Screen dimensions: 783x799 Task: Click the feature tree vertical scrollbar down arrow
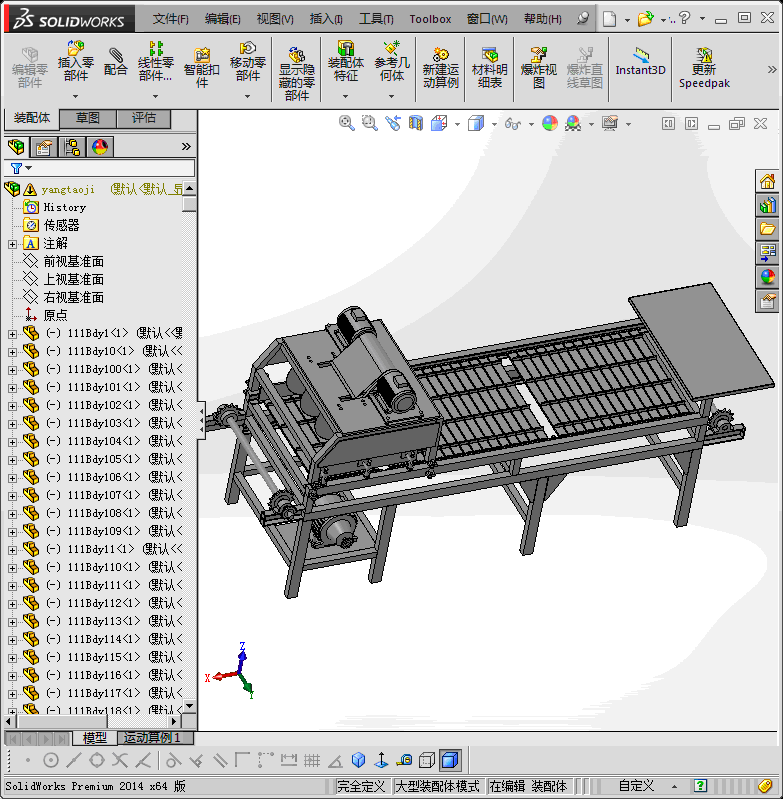[190, 706]
